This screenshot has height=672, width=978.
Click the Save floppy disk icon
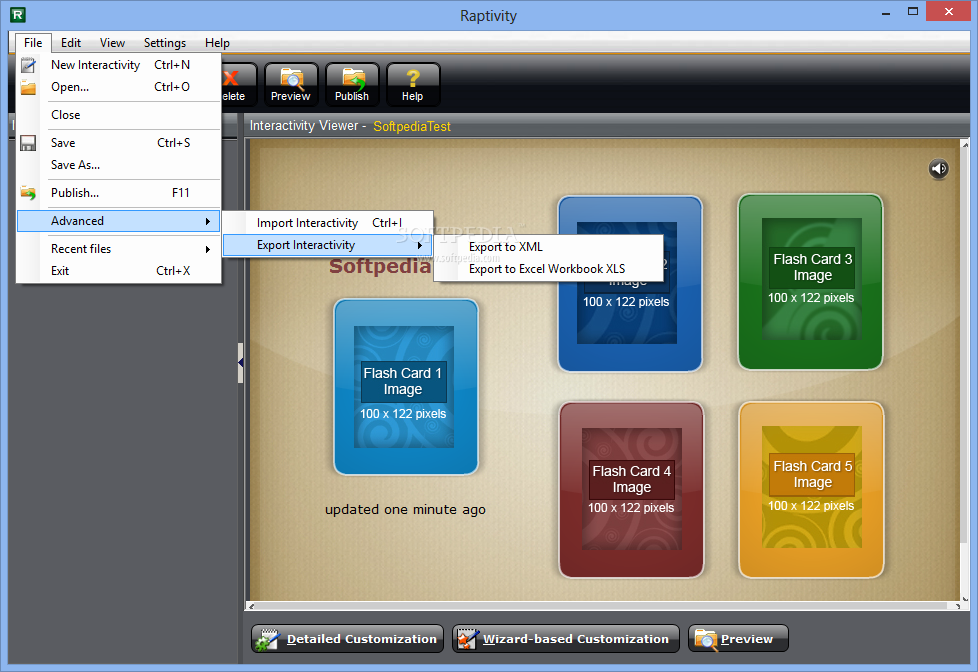point(28,143)
